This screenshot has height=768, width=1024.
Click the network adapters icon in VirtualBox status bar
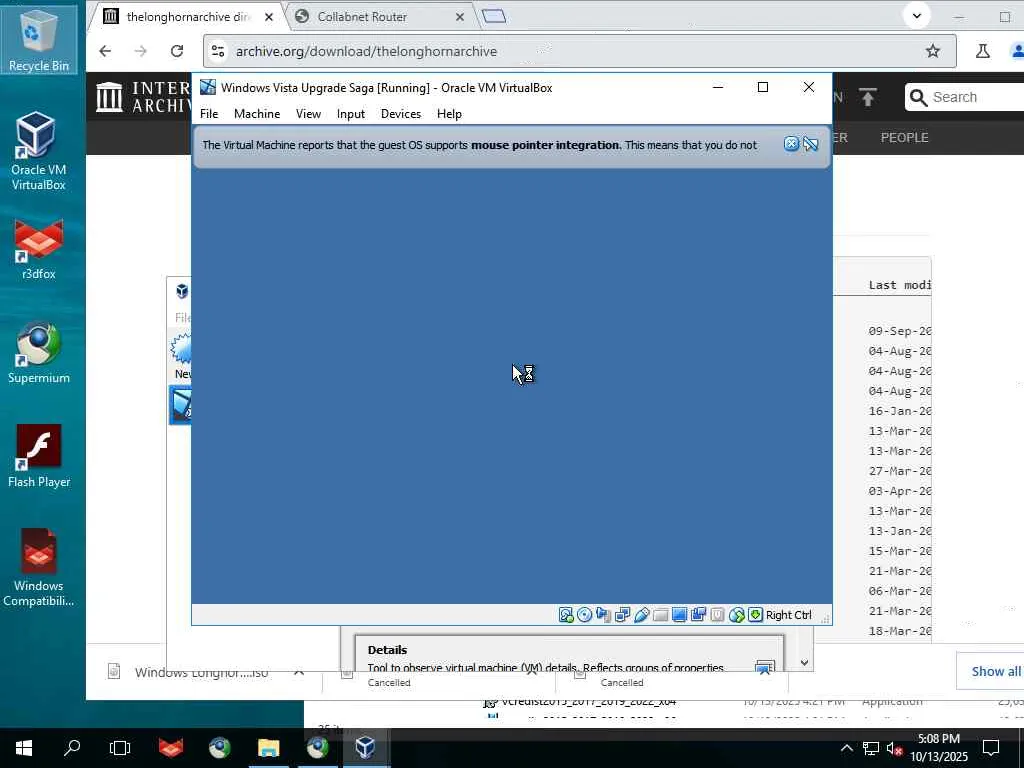[x=622, y=615]
